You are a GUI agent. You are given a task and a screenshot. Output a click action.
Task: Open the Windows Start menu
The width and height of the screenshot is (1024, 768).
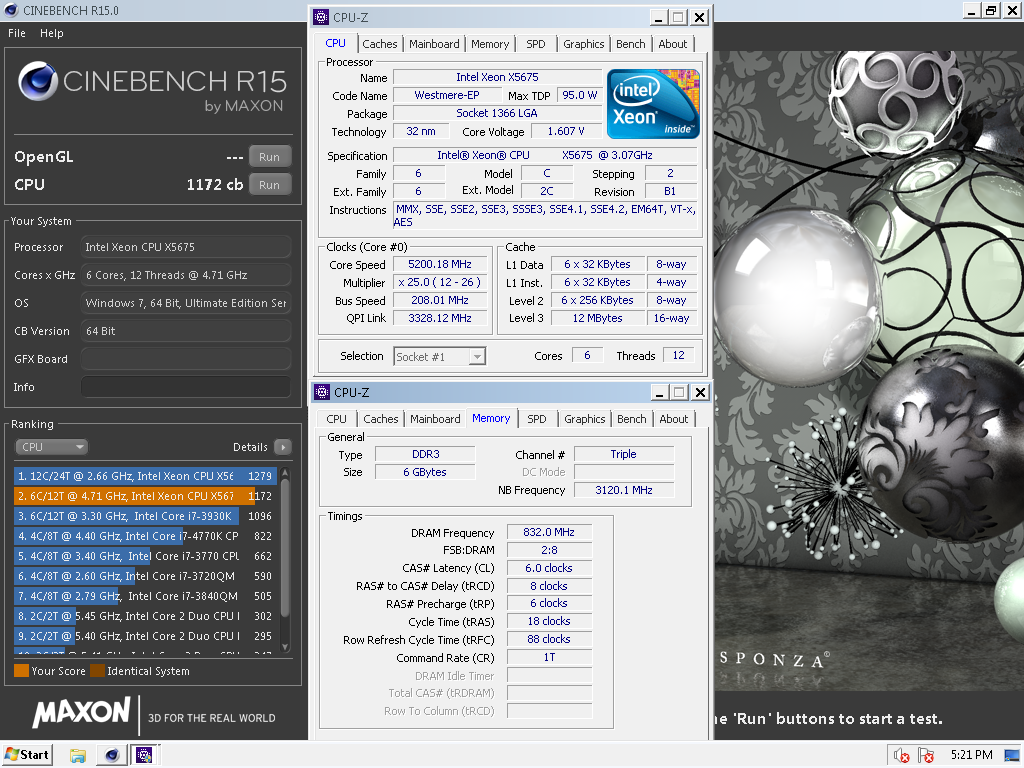click(x=27, y=756)
